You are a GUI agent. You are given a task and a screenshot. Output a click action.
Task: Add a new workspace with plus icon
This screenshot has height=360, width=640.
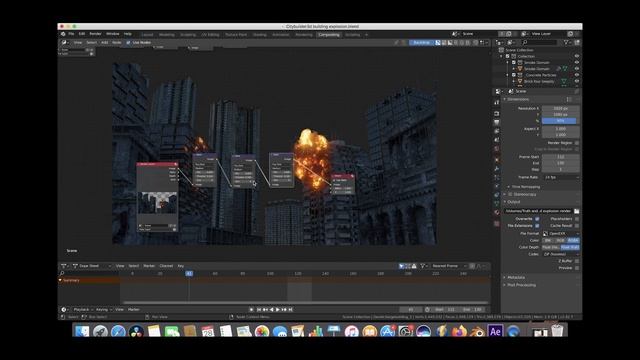[367, 35]
